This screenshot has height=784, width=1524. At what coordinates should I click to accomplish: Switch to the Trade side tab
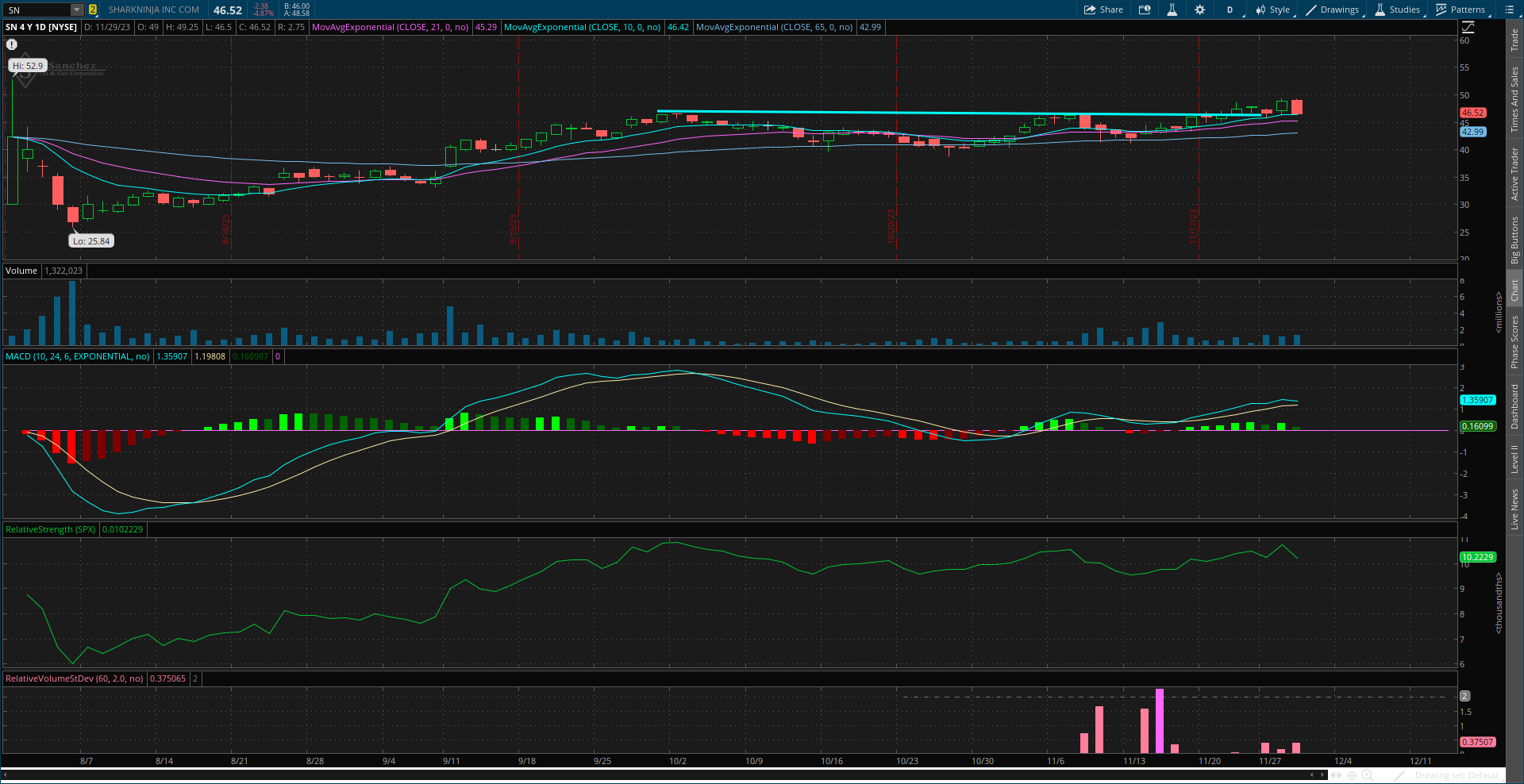click(1514, 40)
